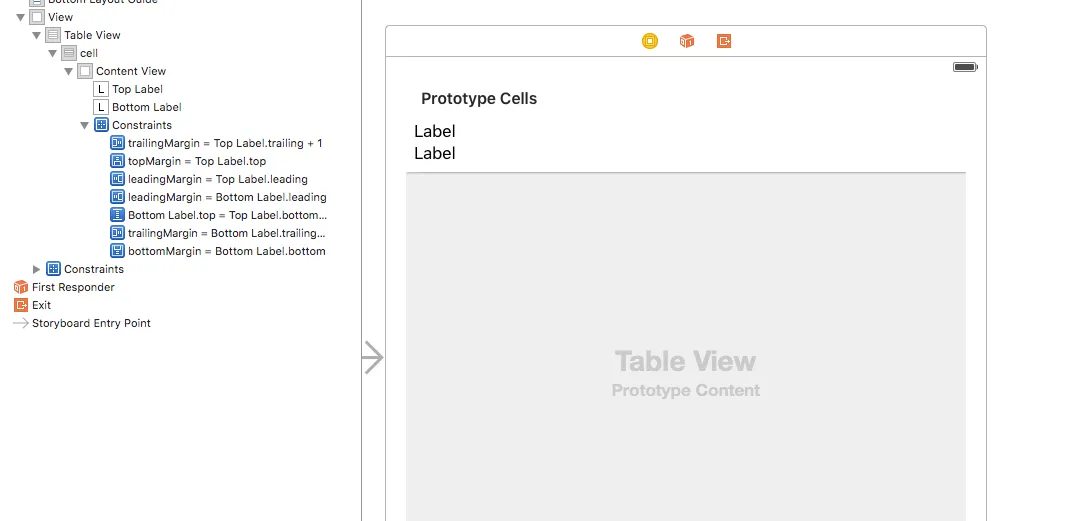Click the View Controller icon in scene dock
Screen dimensions: 1071x521
pyautogui.click(x=650, y=41)
